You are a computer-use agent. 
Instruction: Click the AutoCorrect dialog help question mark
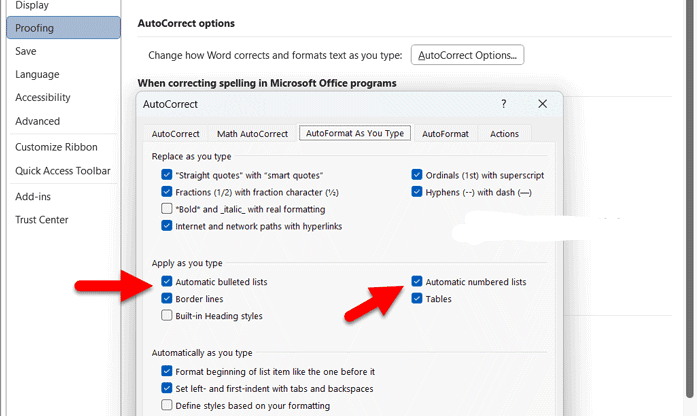point(503,103)
